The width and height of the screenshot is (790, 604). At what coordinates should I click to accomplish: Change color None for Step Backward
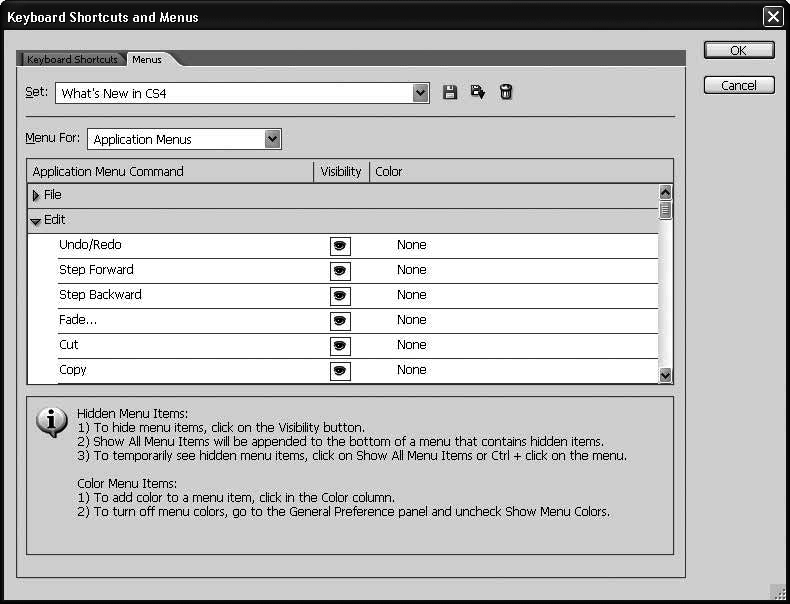coord(412,295)
